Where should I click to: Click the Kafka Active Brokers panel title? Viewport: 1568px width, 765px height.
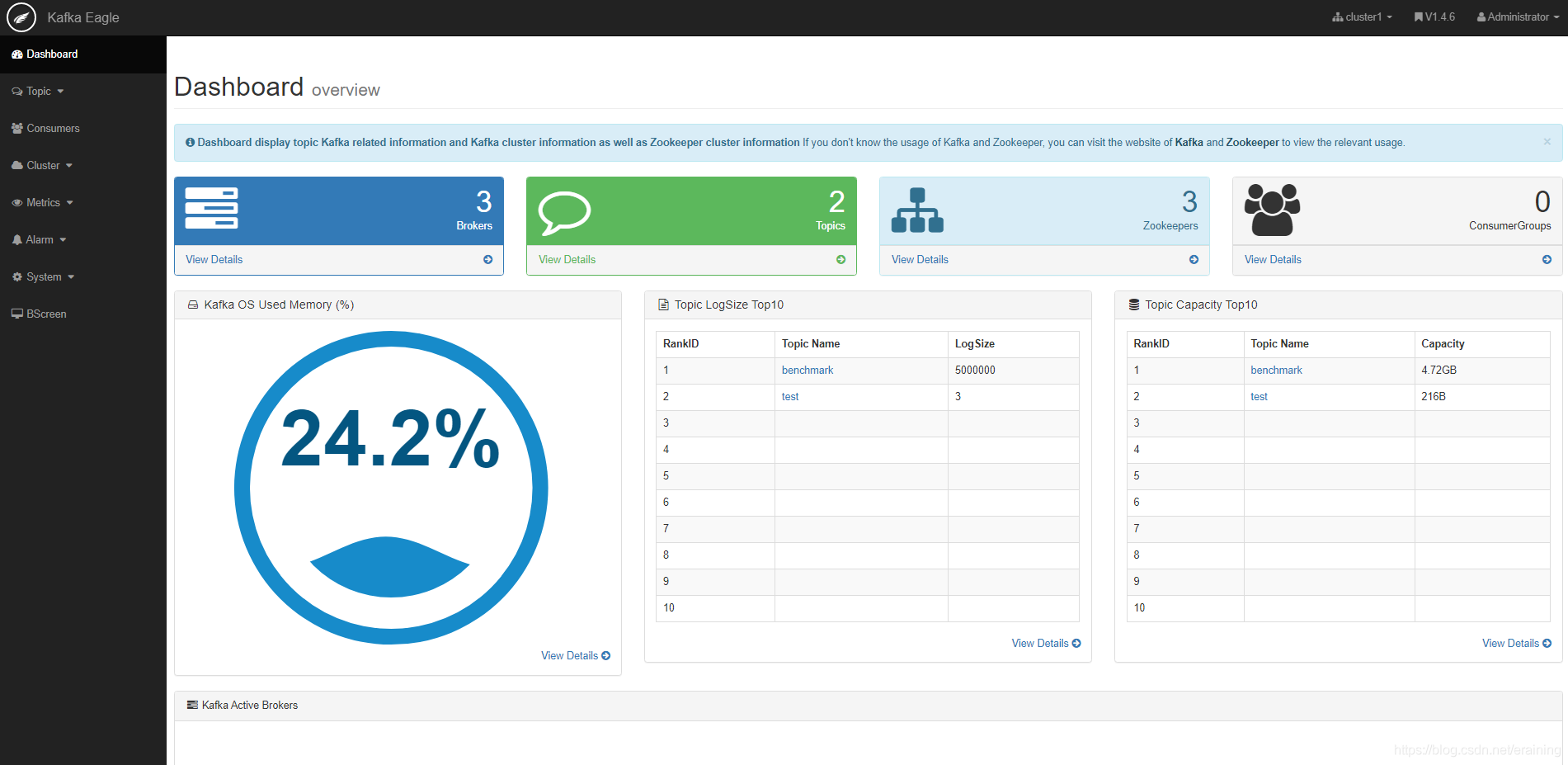(250, 706)
